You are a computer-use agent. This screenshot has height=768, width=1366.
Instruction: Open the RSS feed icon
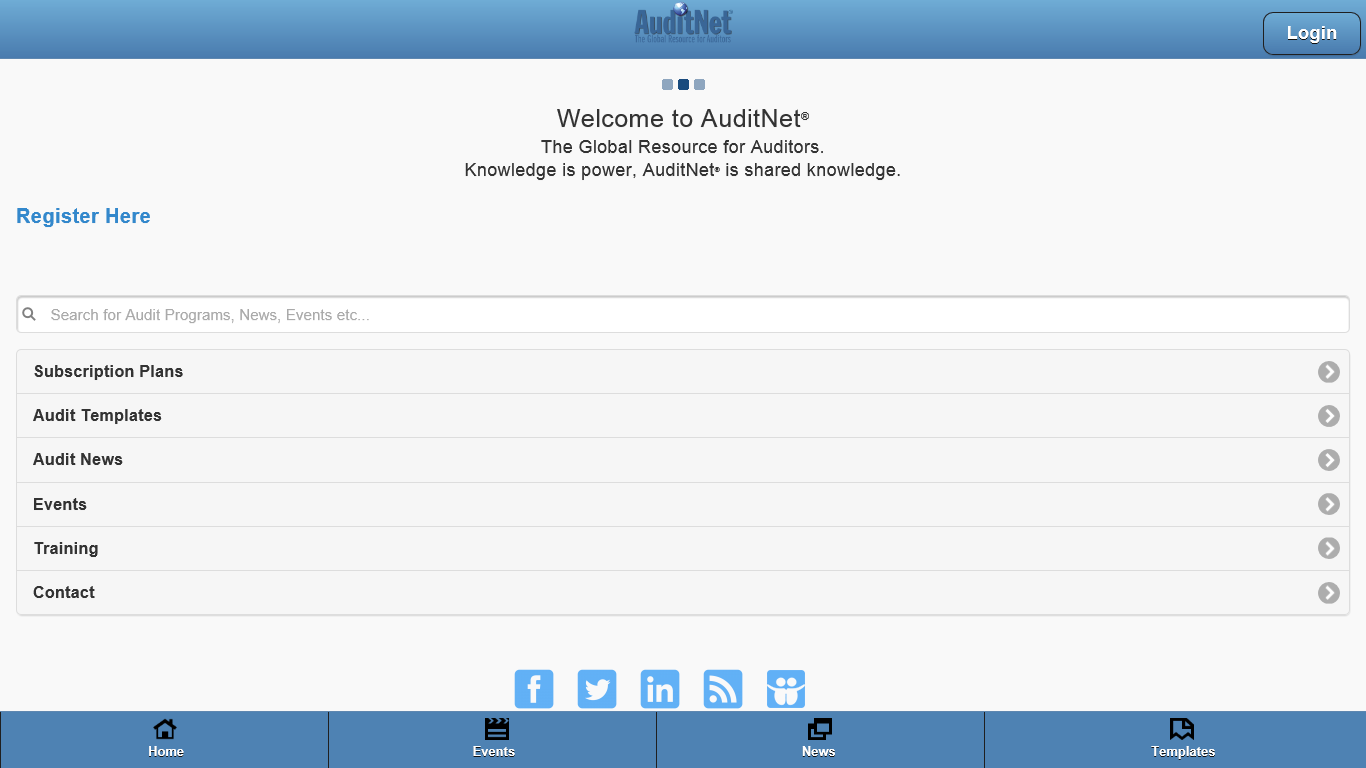click(723, 689)
